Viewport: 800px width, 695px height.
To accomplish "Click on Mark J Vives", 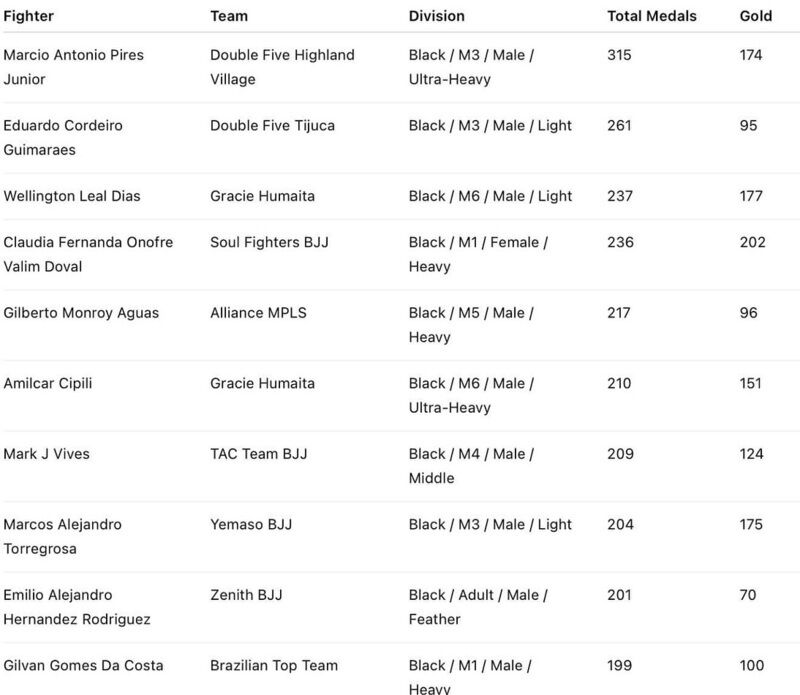I will tap(46, 454).
